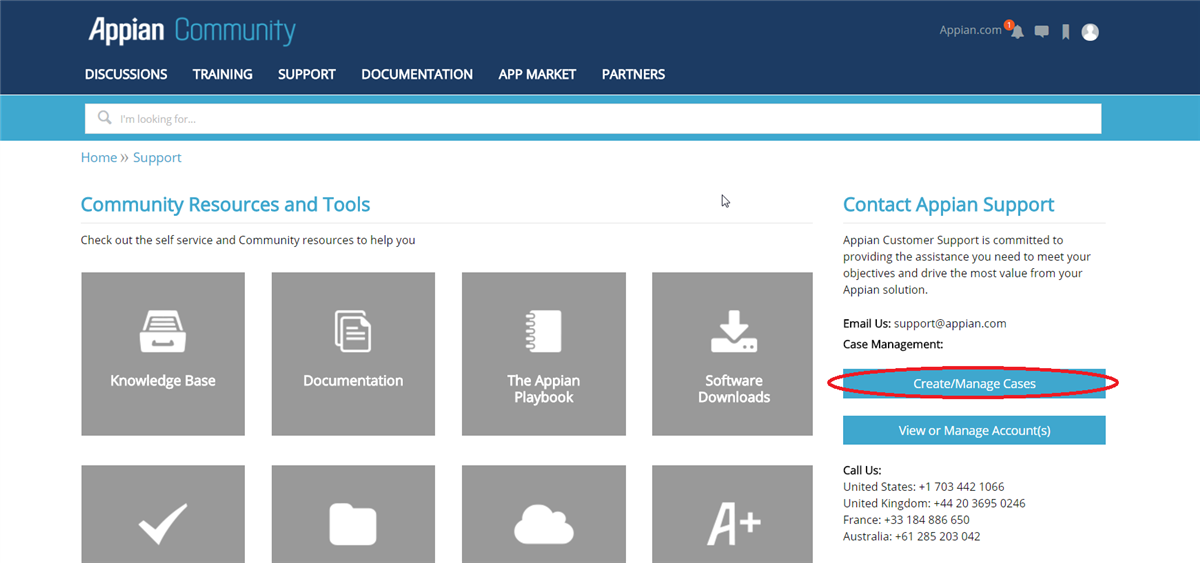1200x563 pixels.
Task: Open the DISCUSSIONS menu
Action: coord(126,74)
